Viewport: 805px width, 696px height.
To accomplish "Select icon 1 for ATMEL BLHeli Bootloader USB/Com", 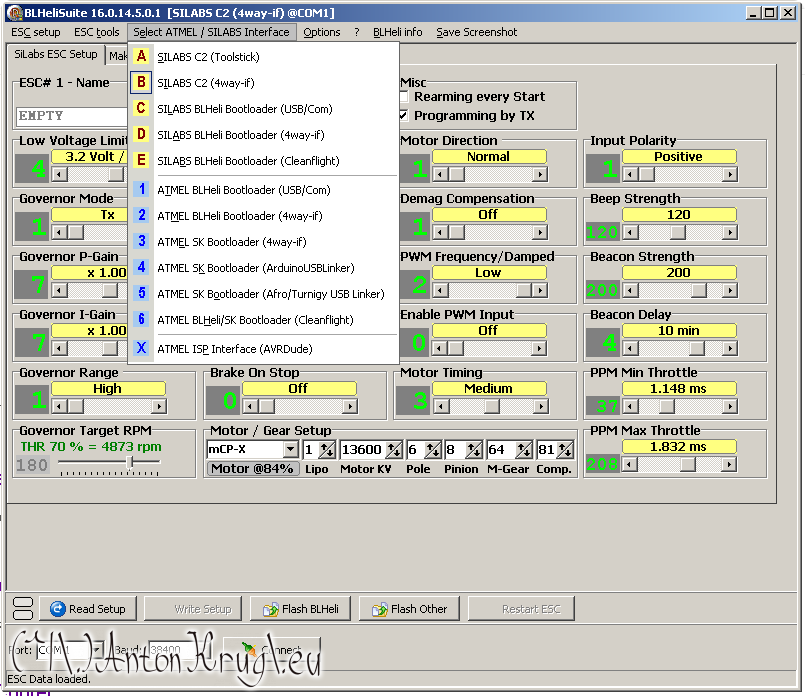I will (x=141, y=189).
